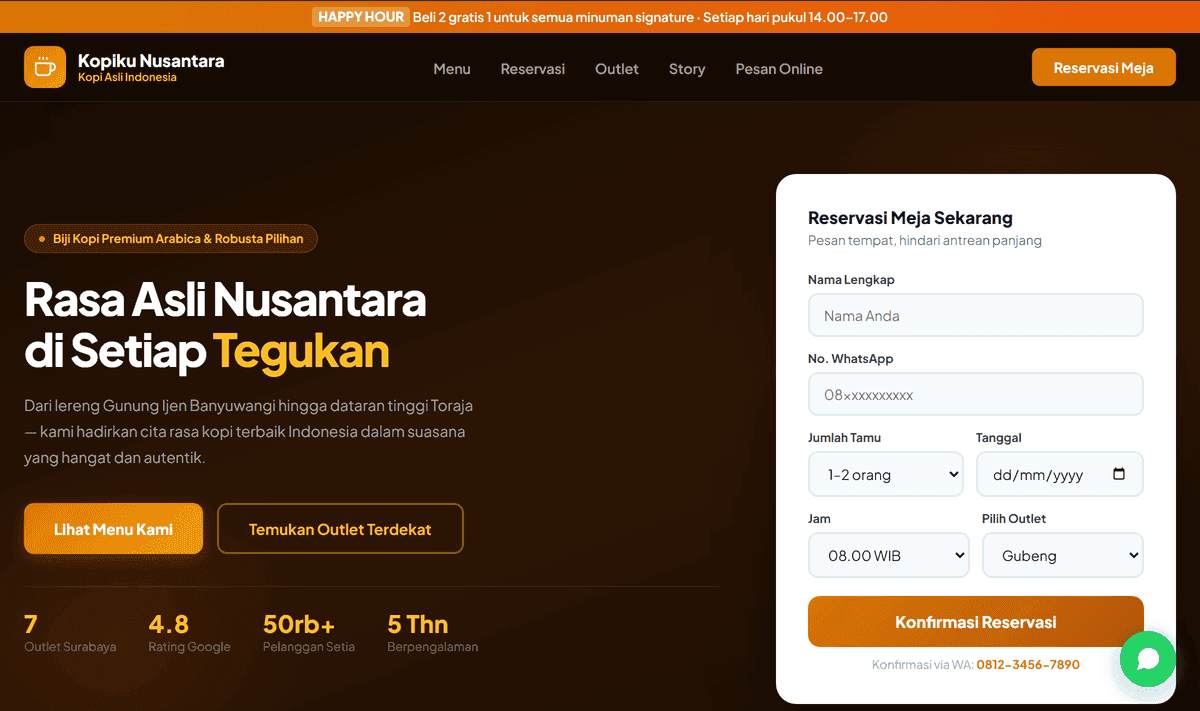
Task: Click the Temukan Outlet Terdekat button
Action: (x=340, y=529)
